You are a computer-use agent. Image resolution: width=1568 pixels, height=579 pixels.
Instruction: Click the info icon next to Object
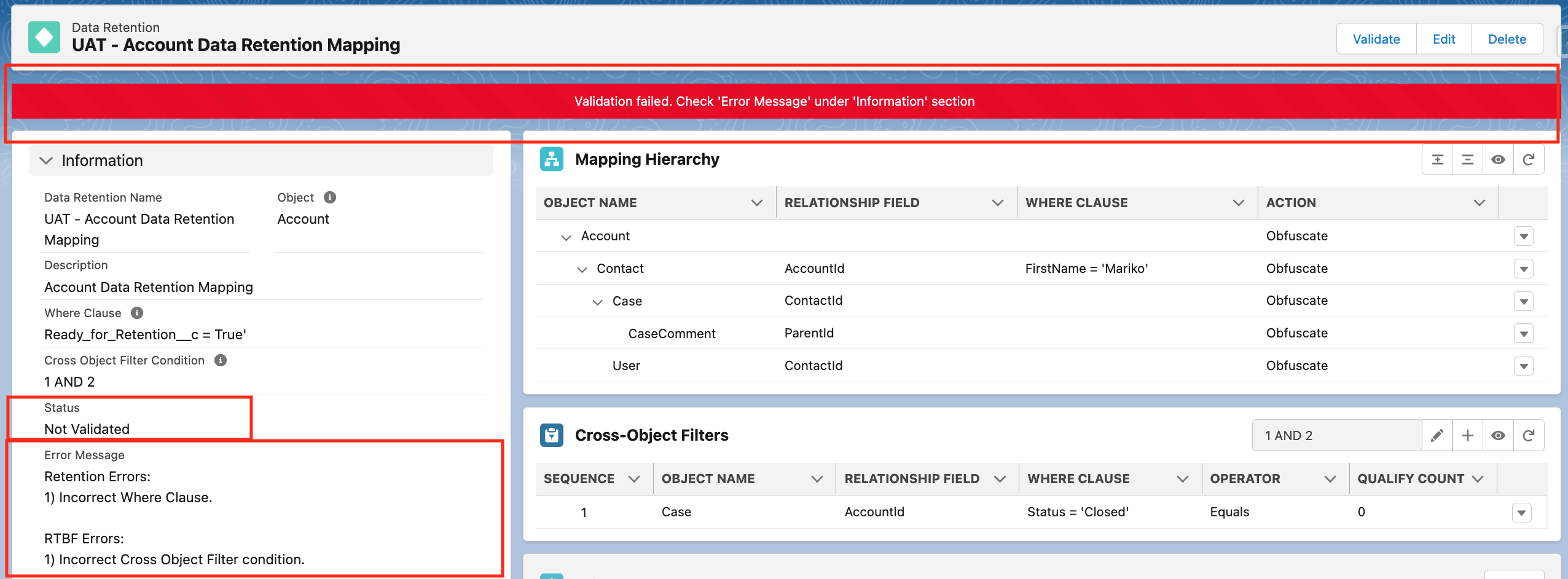click(x=330, y=197)
